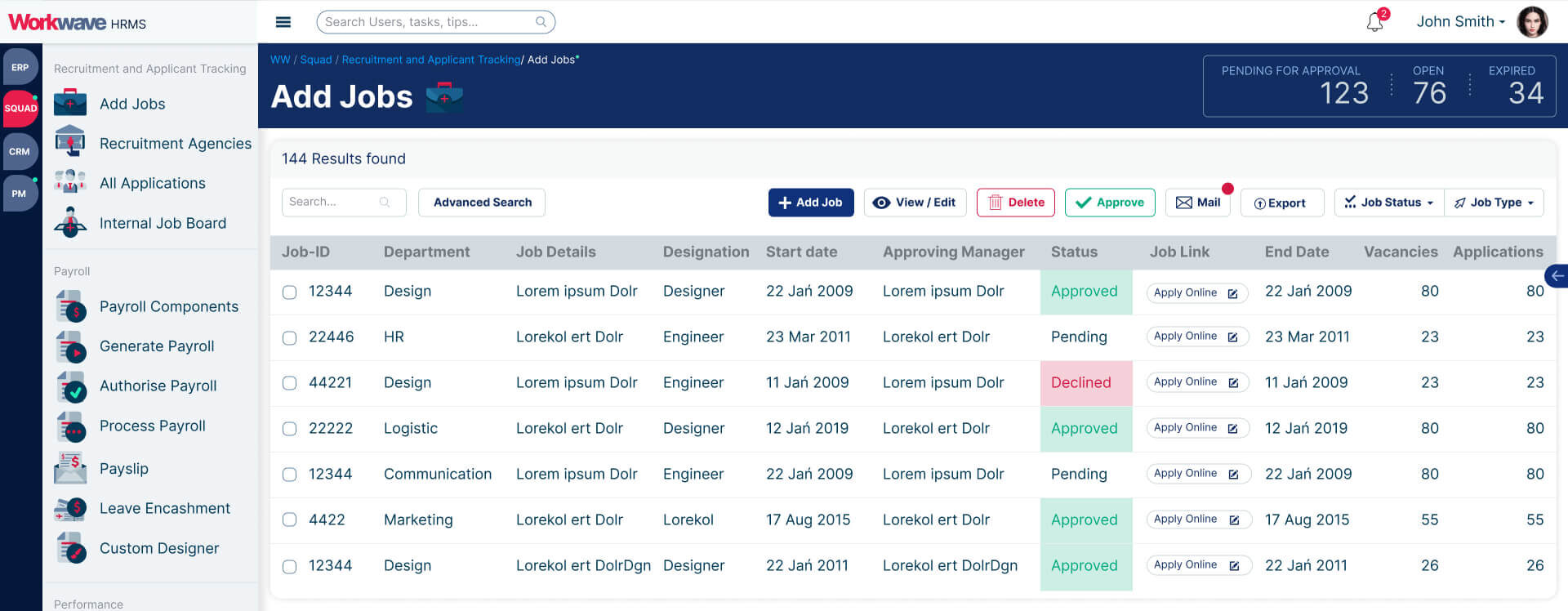Click the Authorise Payroll icon

pyautogui.click(x=70, y=386)
